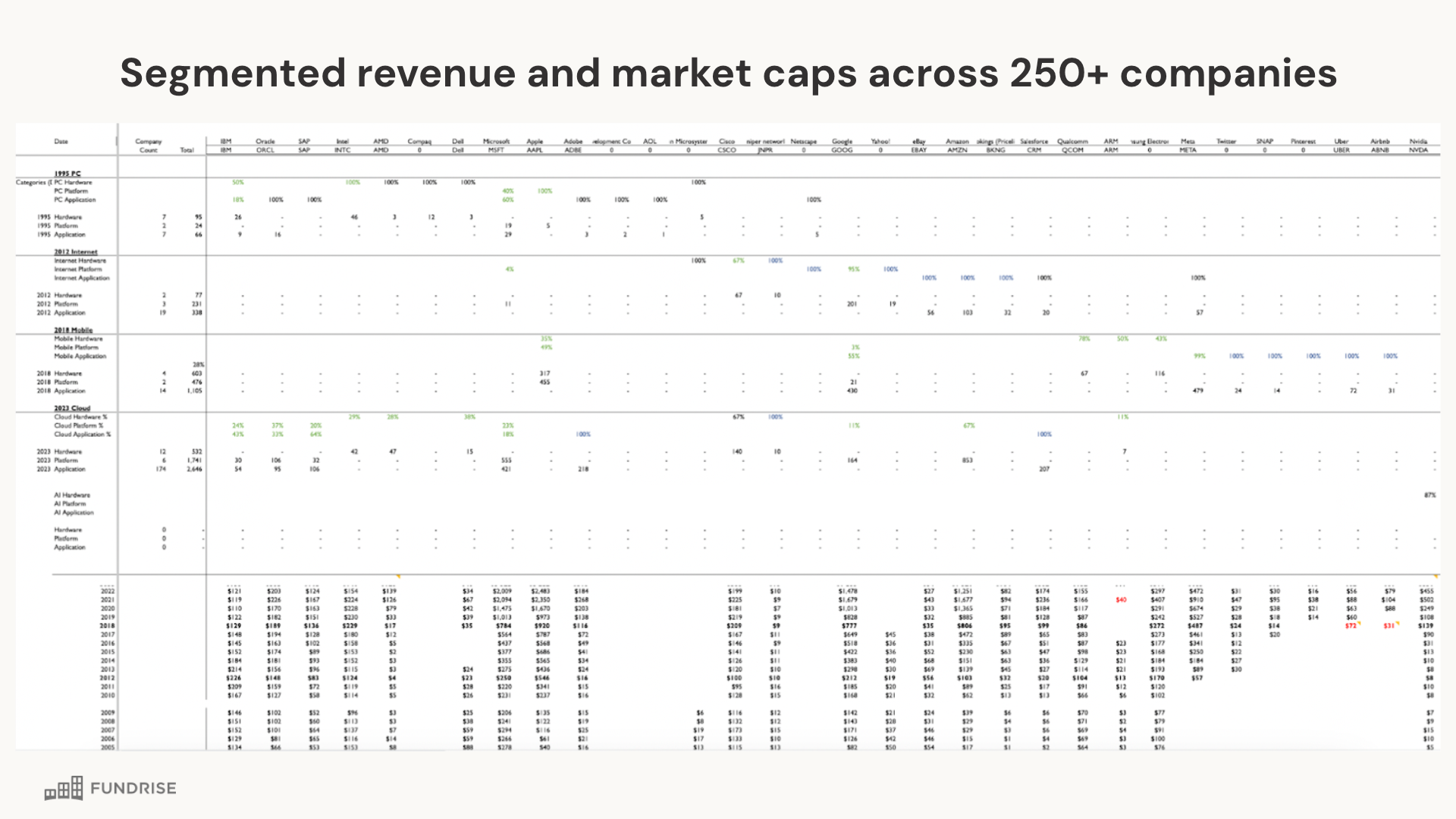Click the '2012 Internet' section heading
This screenshot has width=1456, height=819.
tap(75, 252)
